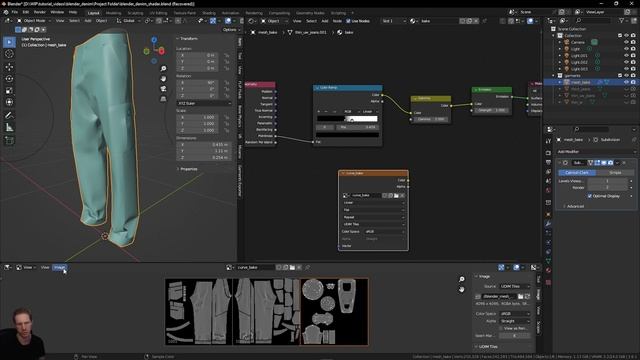This screenshot has width=640, height=360.
Task: Switch perspective/orthographic grid icon in 3D viewport
Action: [x=163, y=99]
